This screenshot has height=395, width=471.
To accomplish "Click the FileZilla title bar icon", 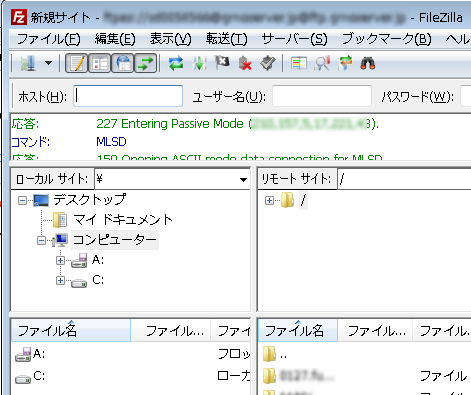I will tap(19, 17).
